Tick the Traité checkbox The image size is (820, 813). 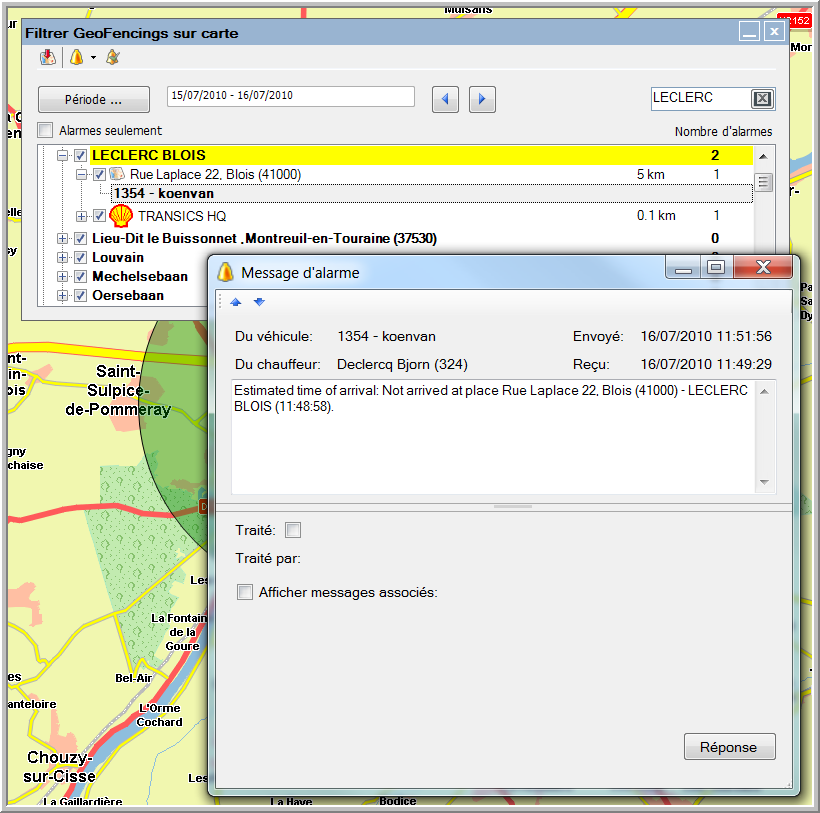coord(293,530)
